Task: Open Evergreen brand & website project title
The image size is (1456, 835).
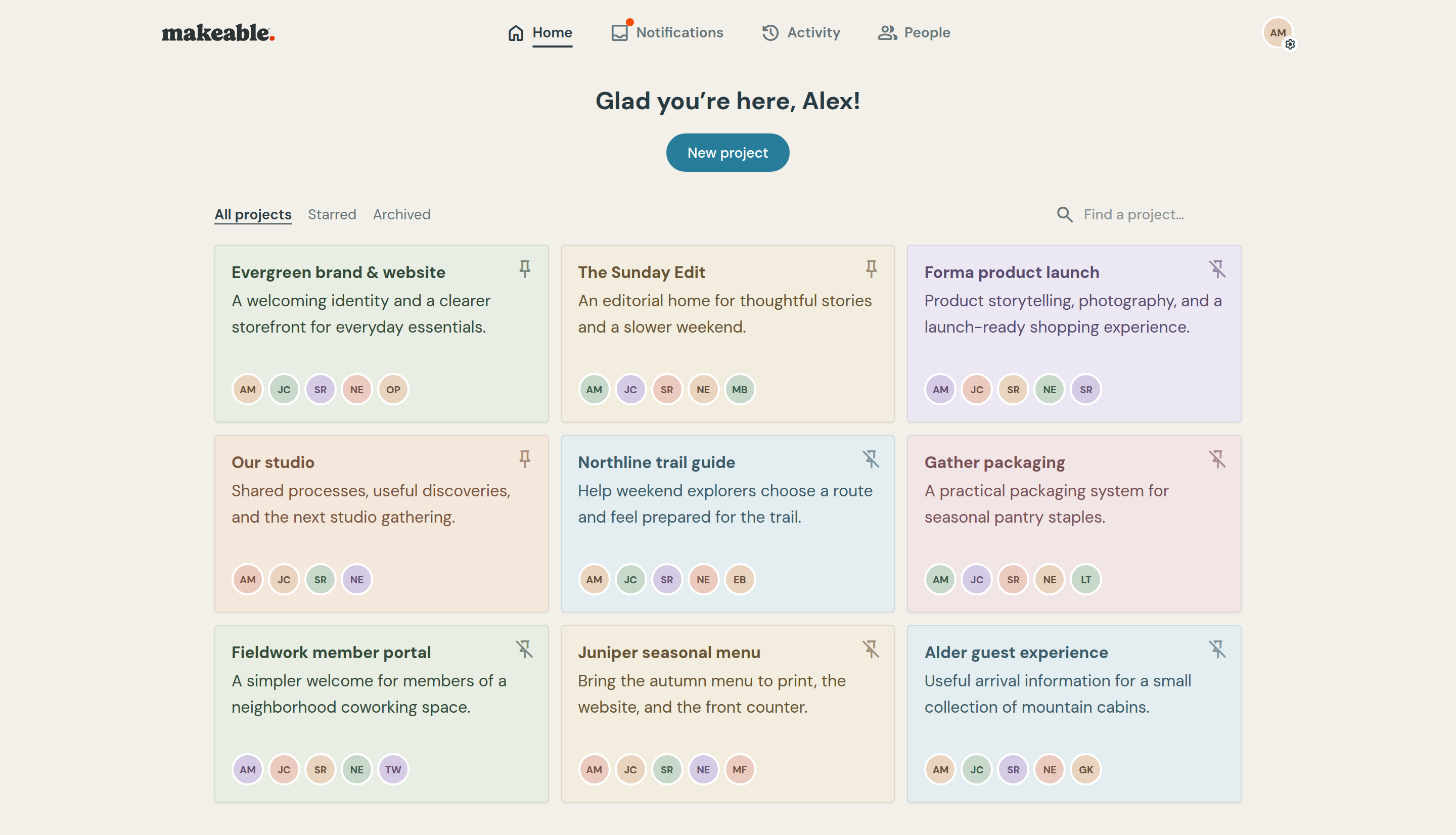Action: point(338,272)
